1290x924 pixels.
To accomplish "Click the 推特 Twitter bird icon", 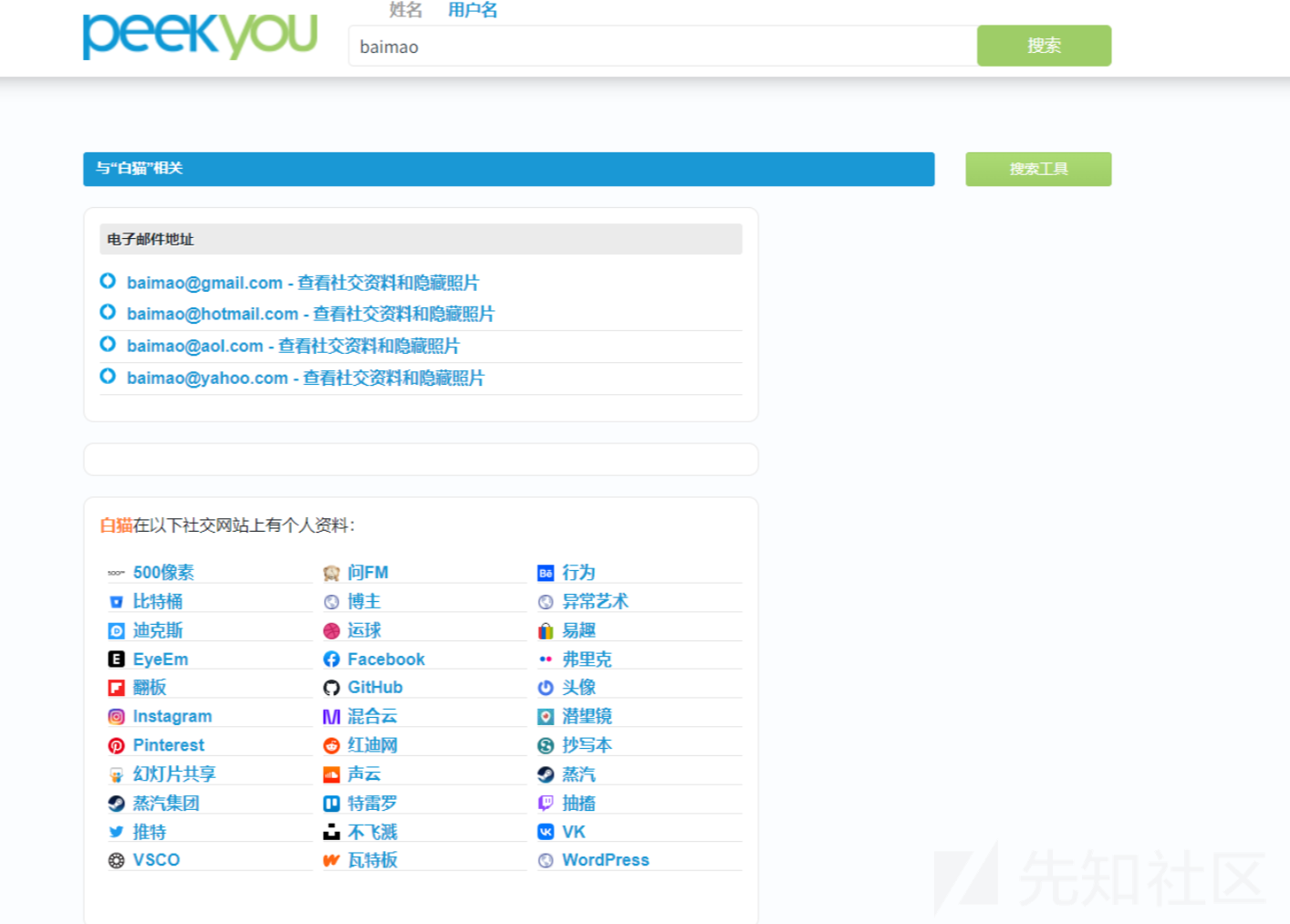I will [116, 832].
